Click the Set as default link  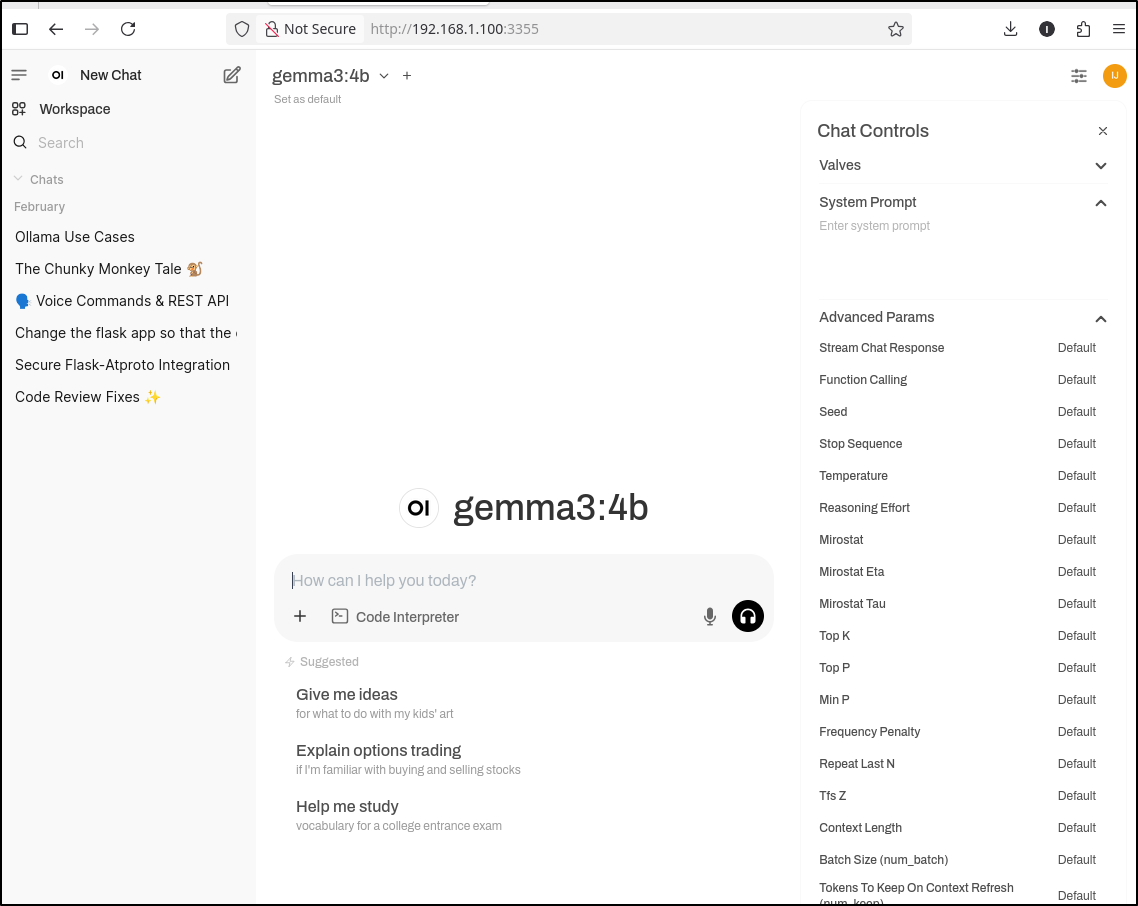308,99
